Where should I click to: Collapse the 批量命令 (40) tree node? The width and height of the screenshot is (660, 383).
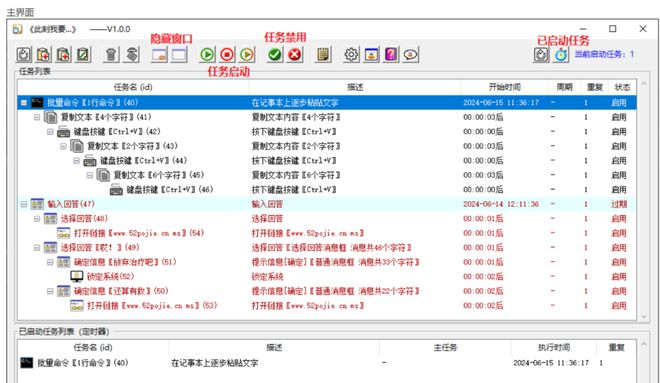pos(24,103)
